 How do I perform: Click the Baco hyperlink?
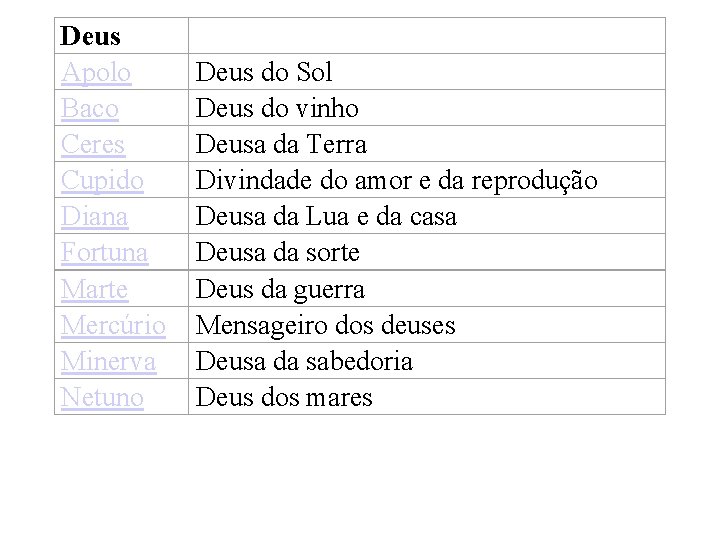pos(90,108)
